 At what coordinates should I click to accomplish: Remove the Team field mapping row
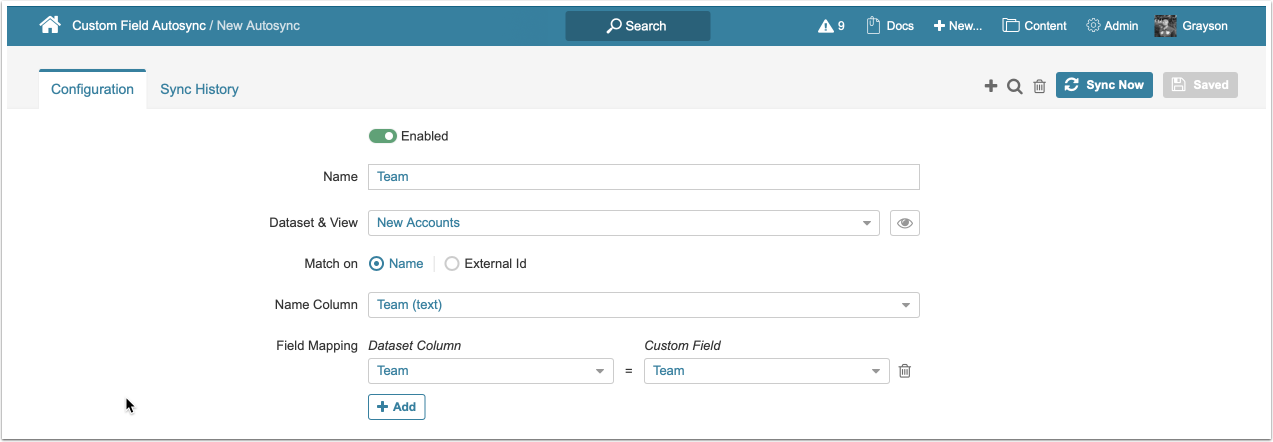pyautogui.click(x=905, y=371)
